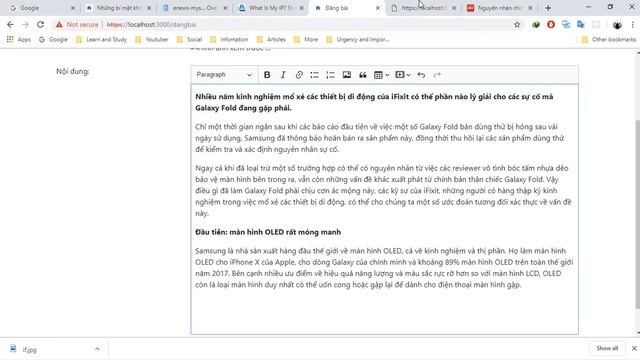
Task: Go forward in browser history
Action: pos(25,24)
